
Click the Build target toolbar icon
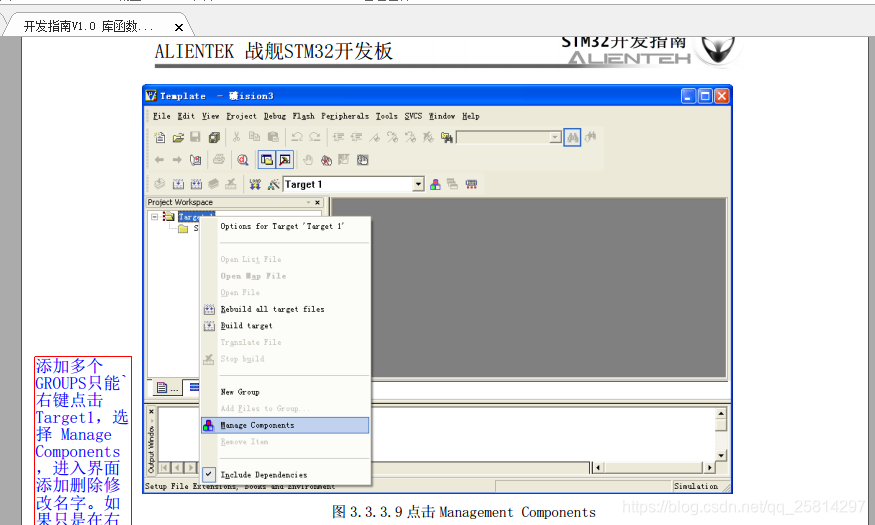click(178, 184)
